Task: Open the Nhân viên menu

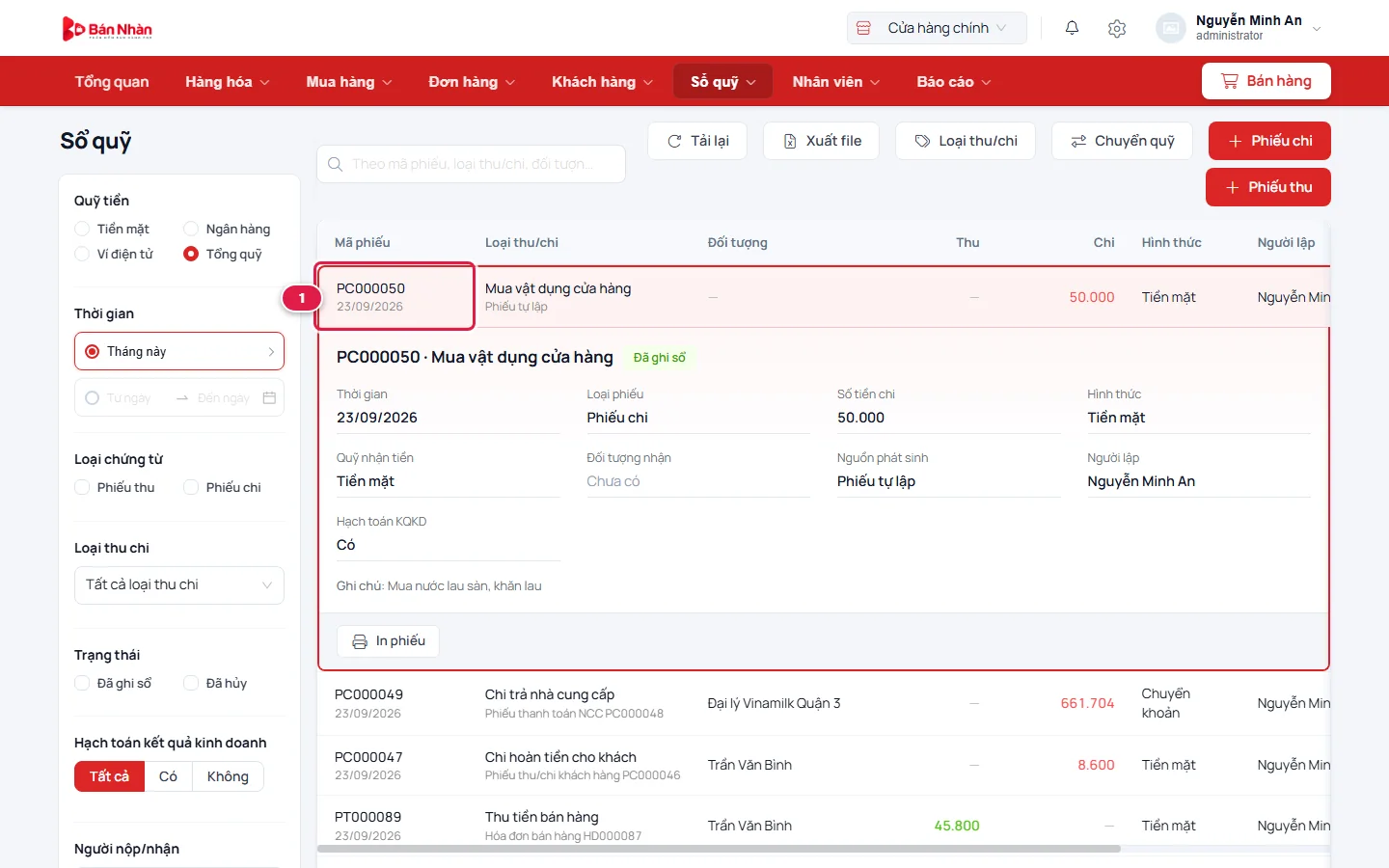Action: (836, 82)
